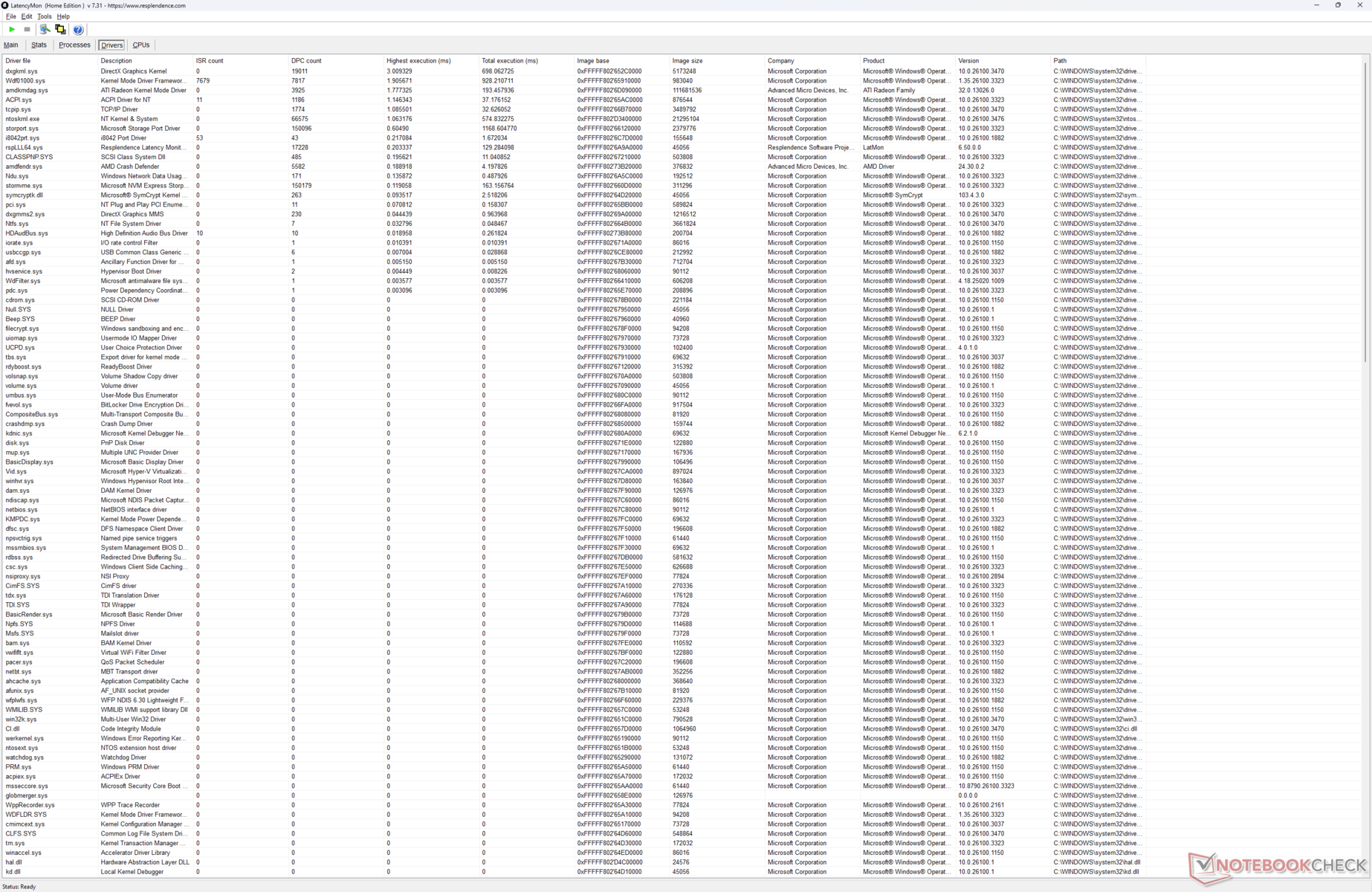The height and width of the screenshot is (892, 1372).
Task: Switch to the Stats tab
Action: tap(39, 45)
